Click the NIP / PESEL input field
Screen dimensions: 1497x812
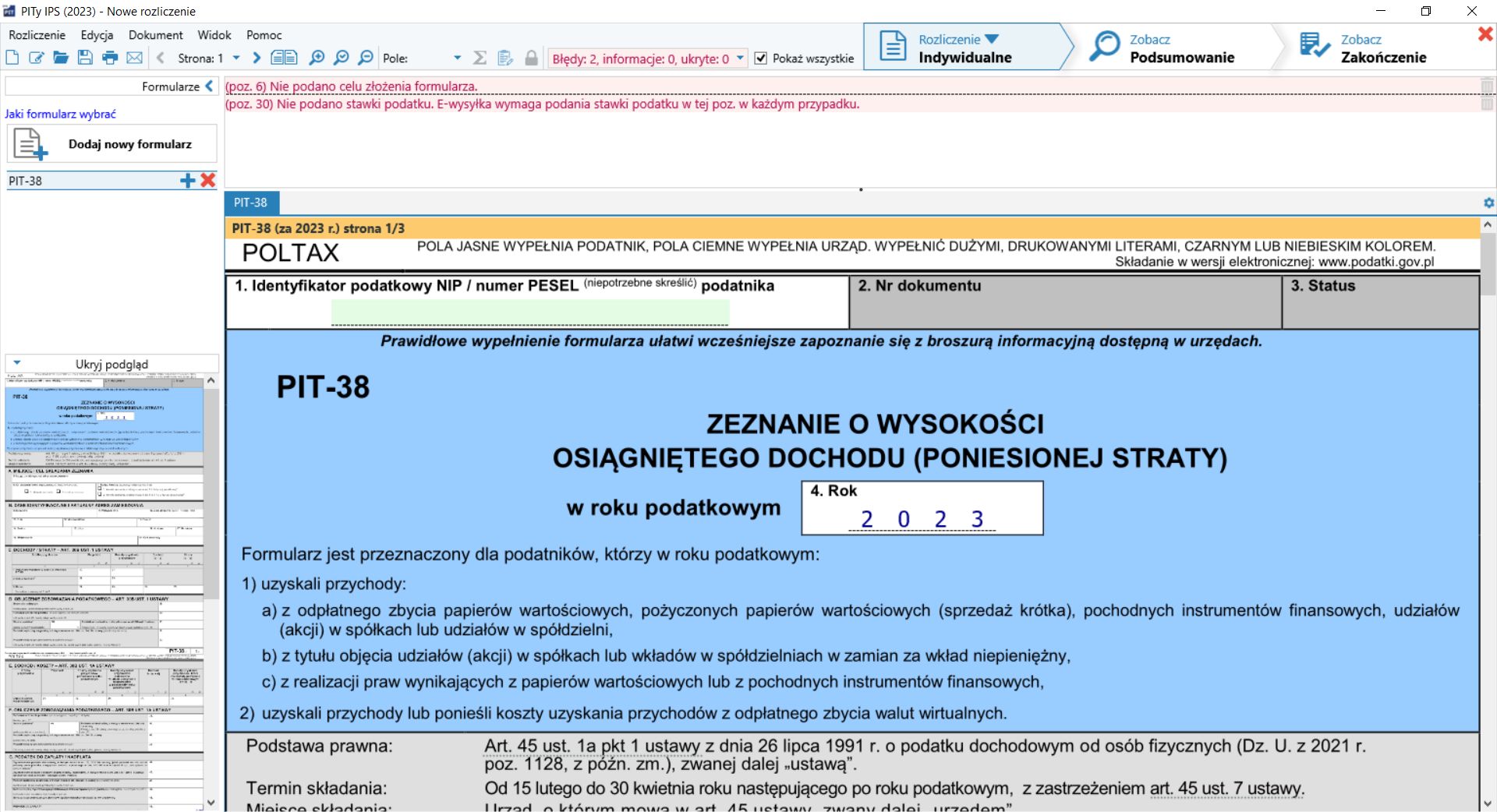(530, 312)
